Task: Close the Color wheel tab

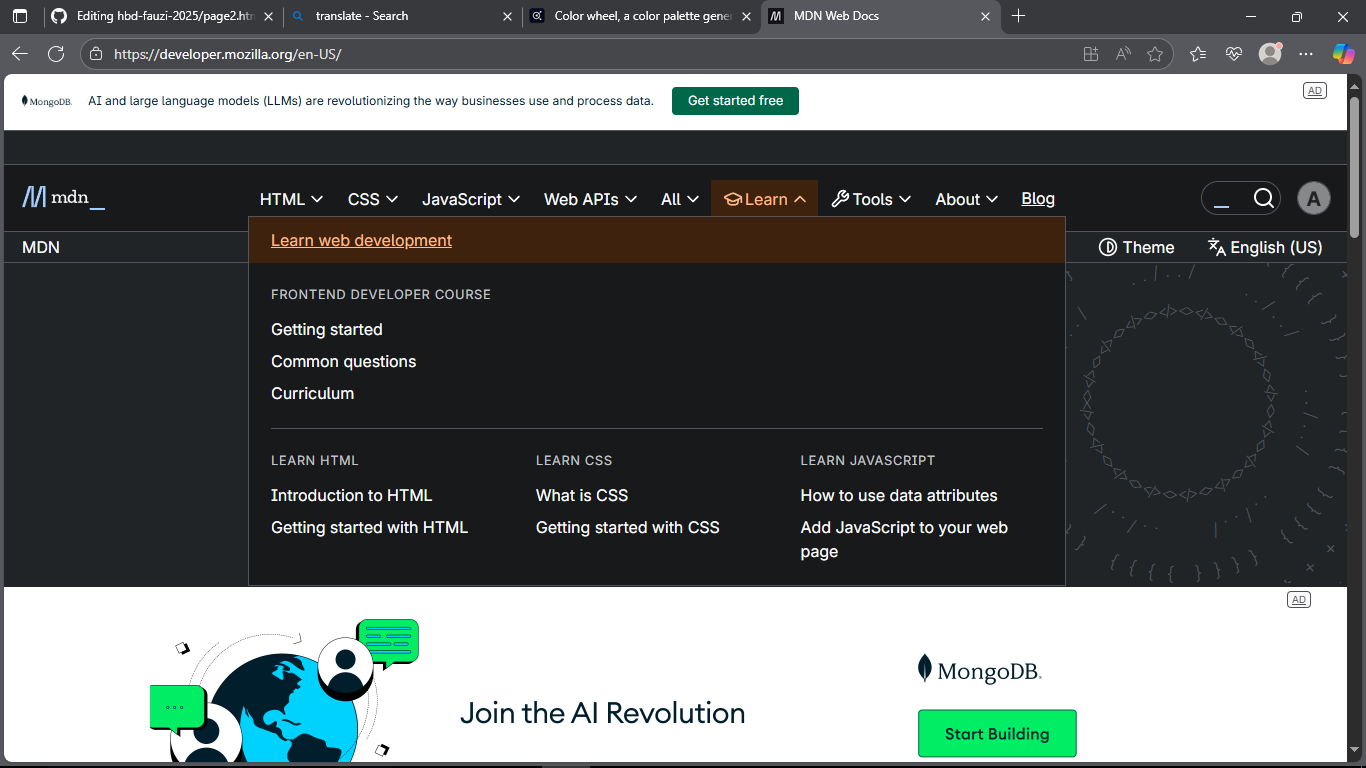Action: (x=746, y=17)
